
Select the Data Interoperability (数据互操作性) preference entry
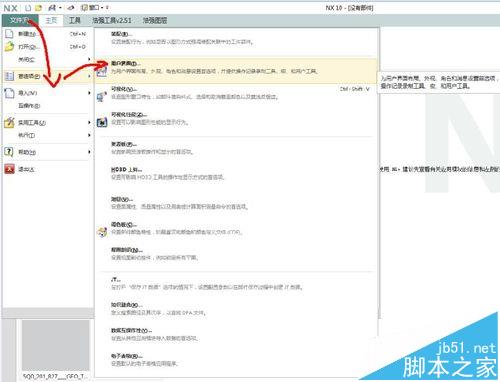click(236, 334)
